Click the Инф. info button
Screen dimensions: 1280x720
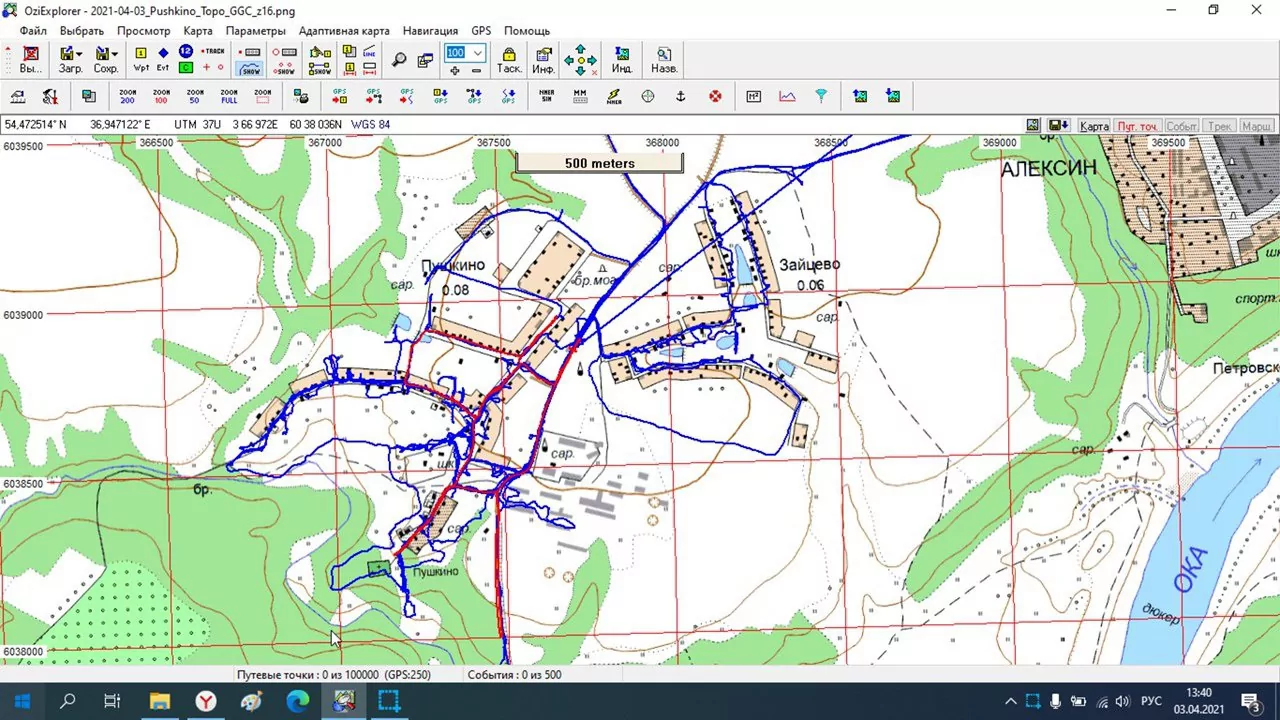pos(544,60)
